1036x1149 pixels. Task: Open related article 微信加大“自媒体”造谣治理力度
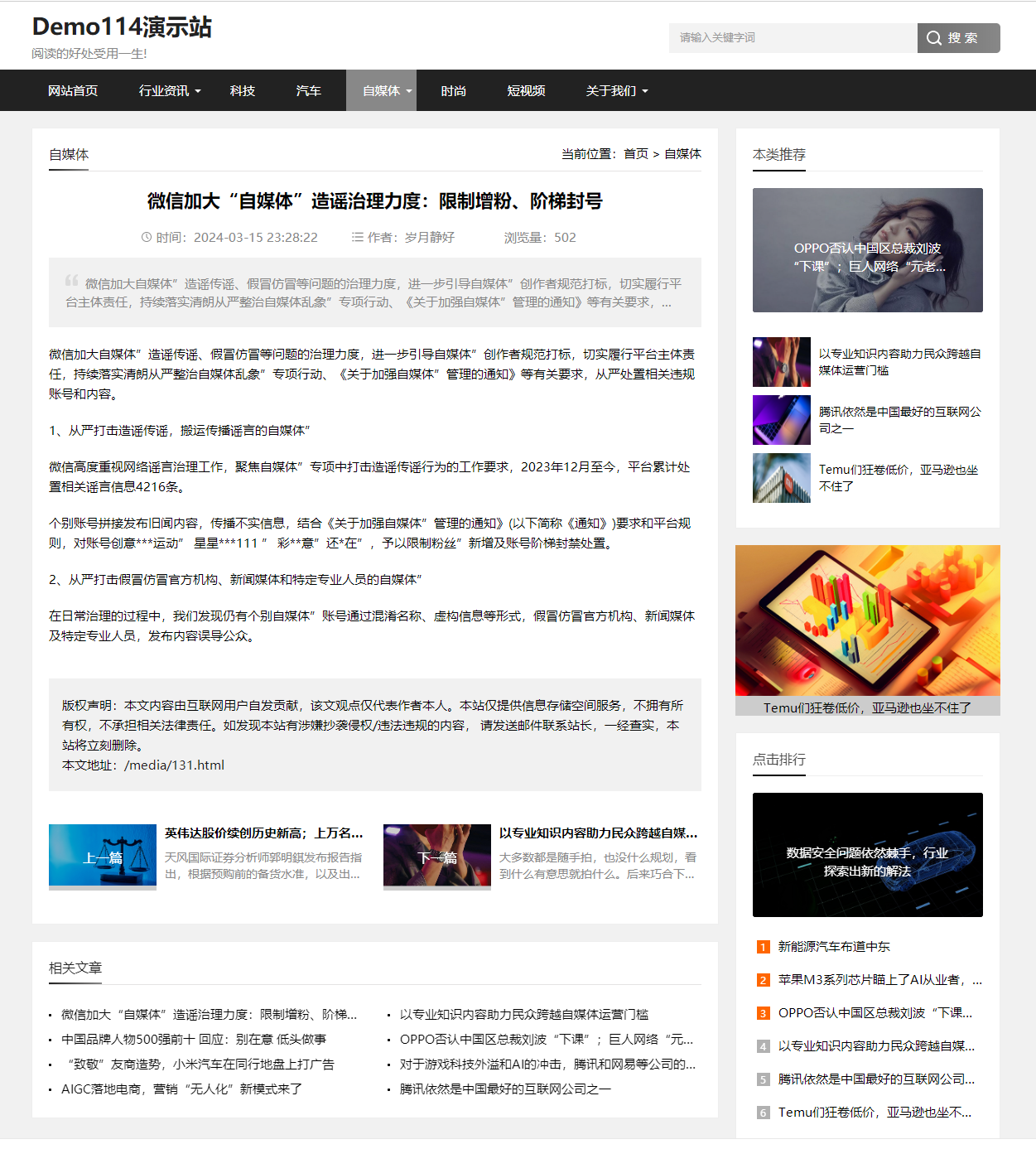click(210, 1015)
